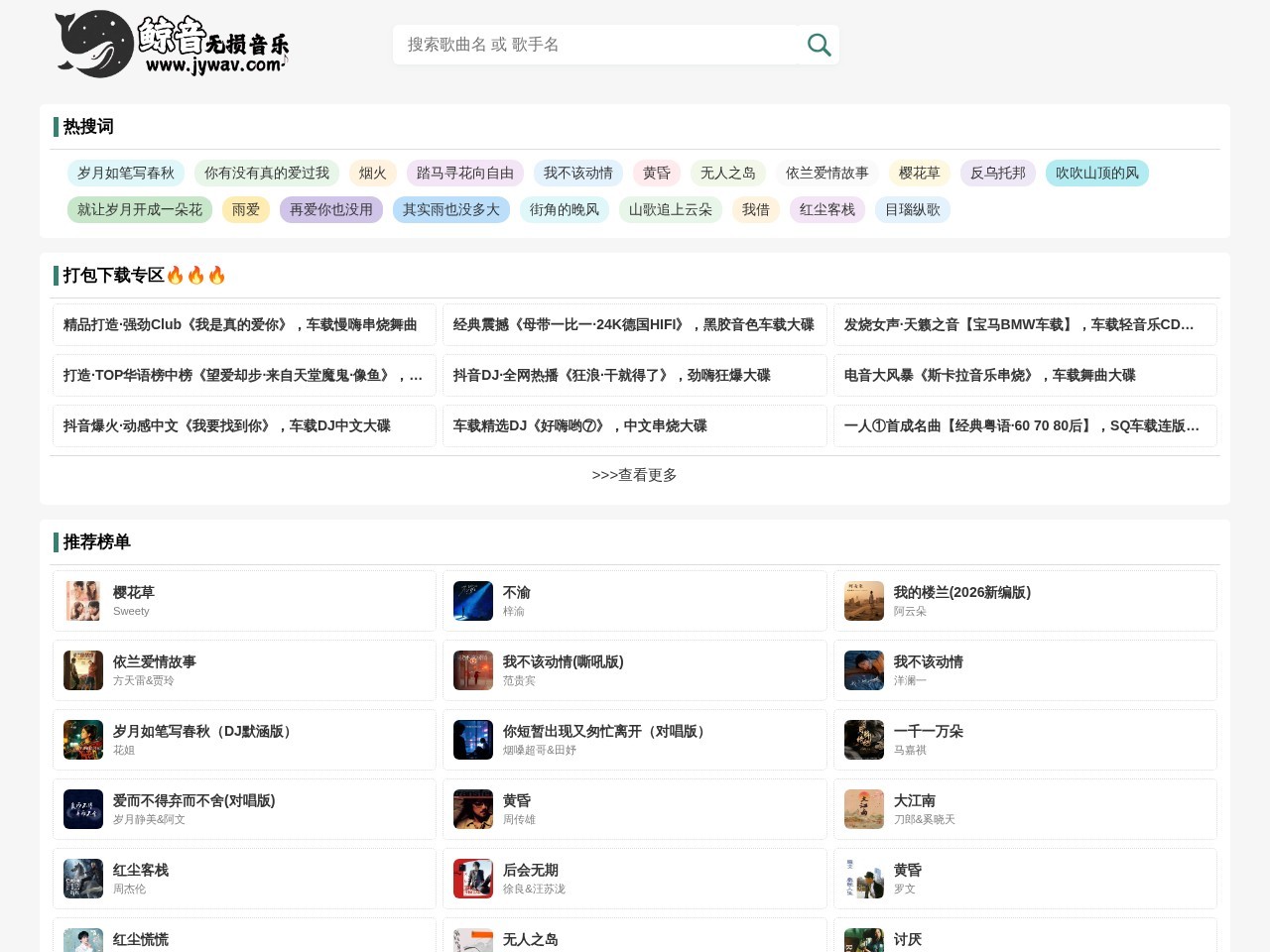This screenshot has height=952, width=1270.
Task: Open cover thumbnail for 黄昏 by 周传雄
Action: pos(473,809)
